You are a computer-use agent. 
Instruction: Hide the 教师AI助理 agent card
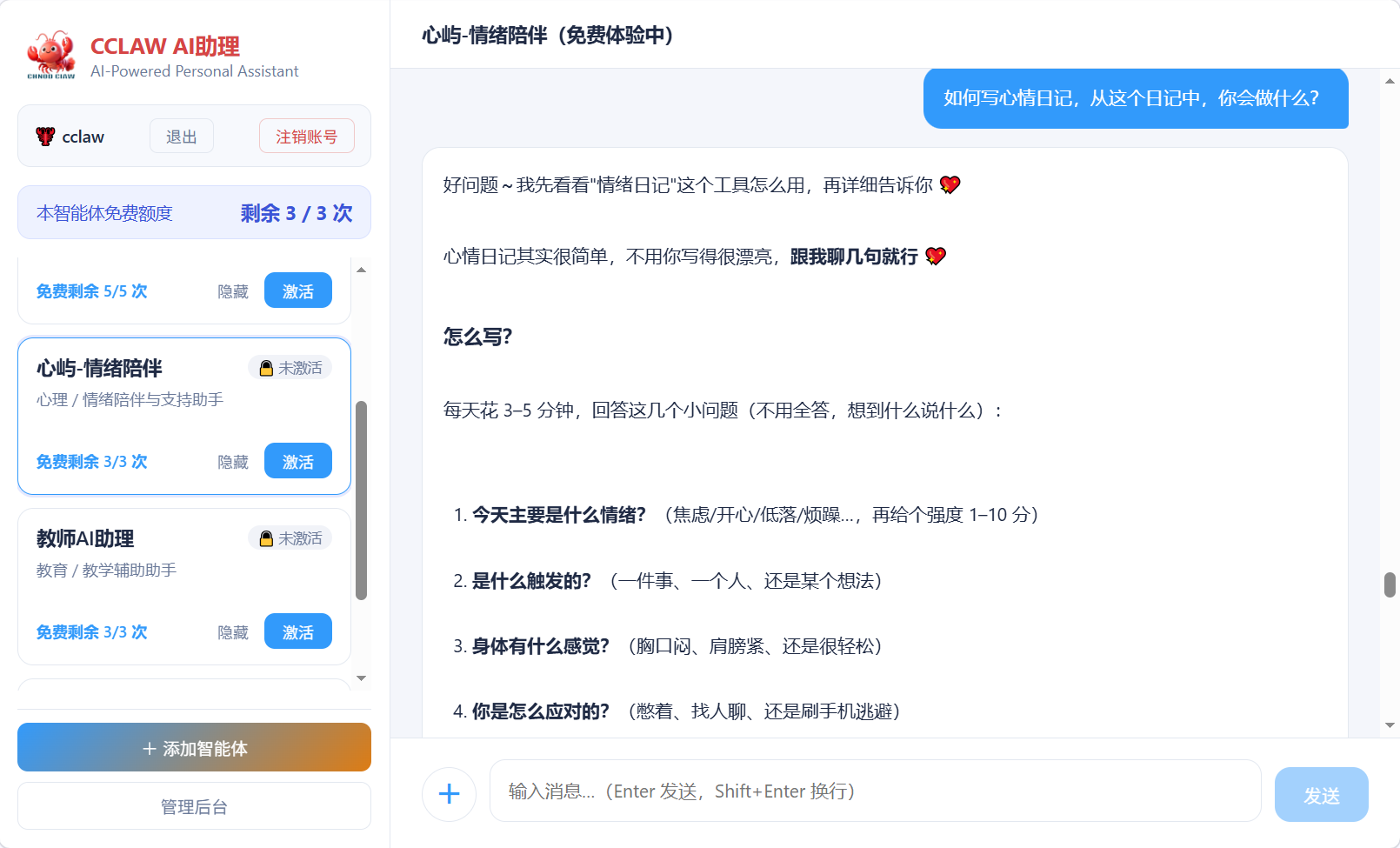pos(233,632)
